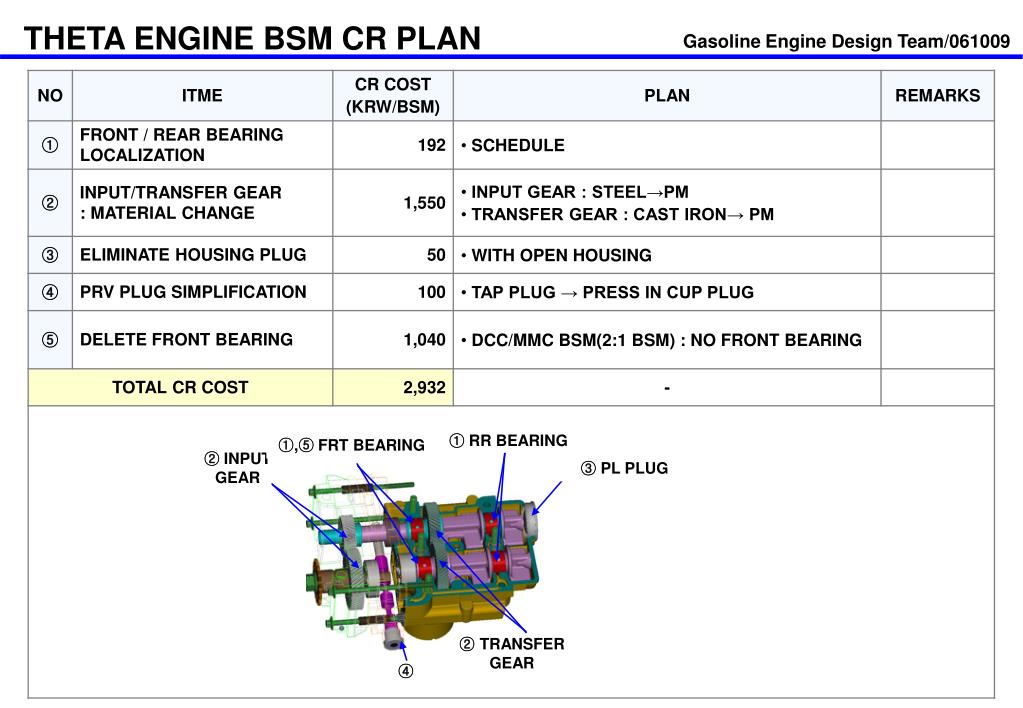The width and height of the screenshot is (1023, 708).
Task: Click the "①,⑤ FRT BEARING" diagram label
Action: (x=352, y=445)
